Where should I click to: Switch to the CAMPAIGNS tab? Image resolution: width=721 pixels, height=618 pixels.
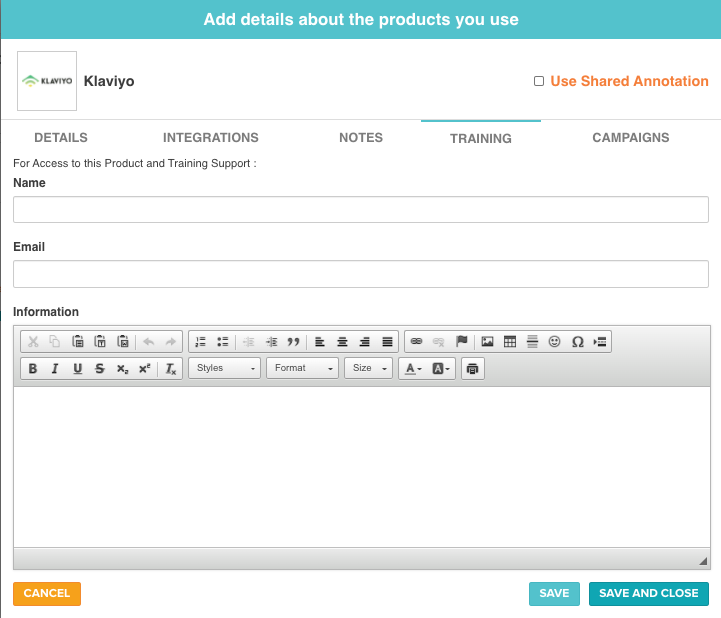pos(630,137)
